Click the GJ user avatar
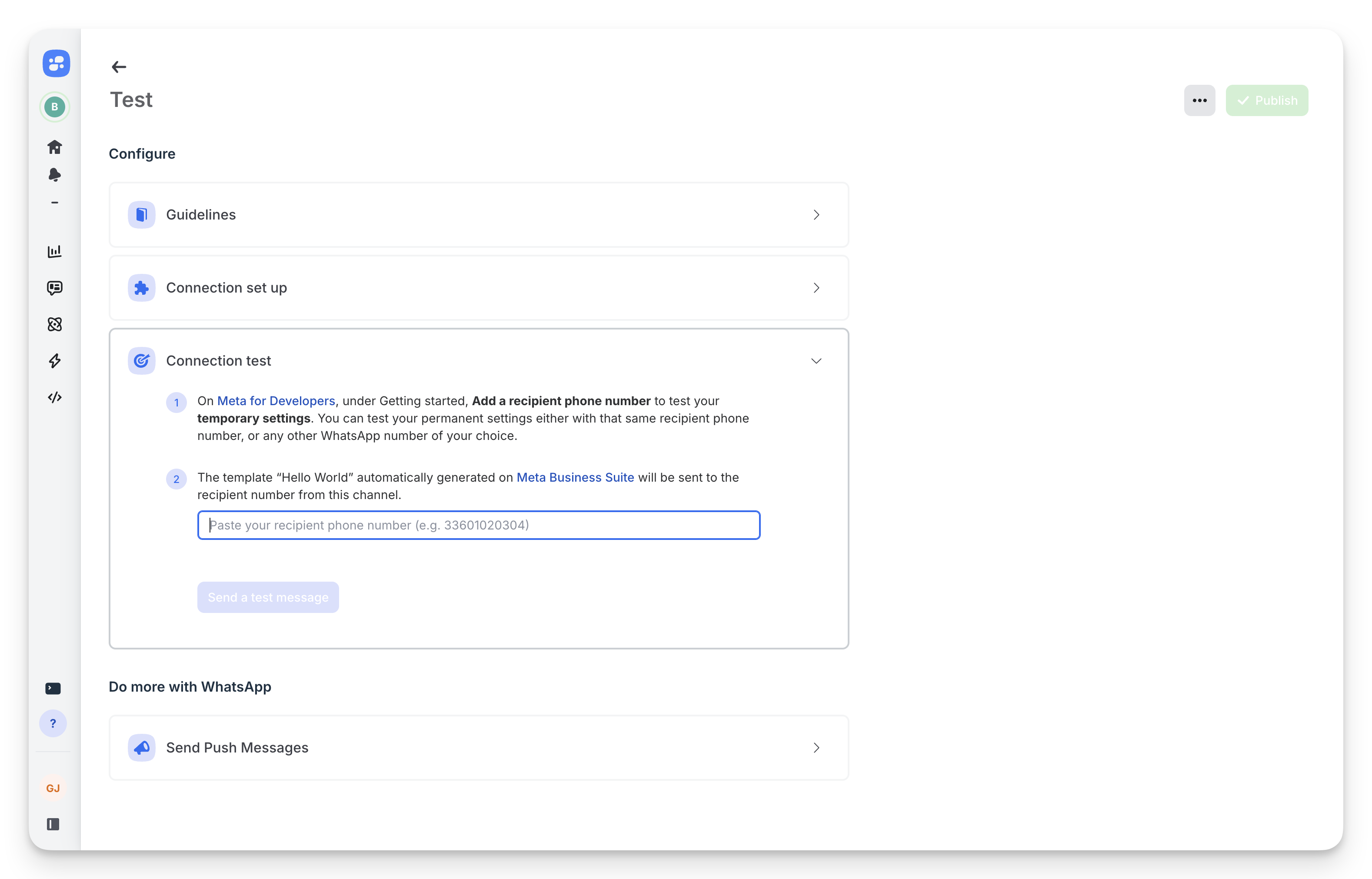This screenshot has height=879, width=1372. (53, 788)
